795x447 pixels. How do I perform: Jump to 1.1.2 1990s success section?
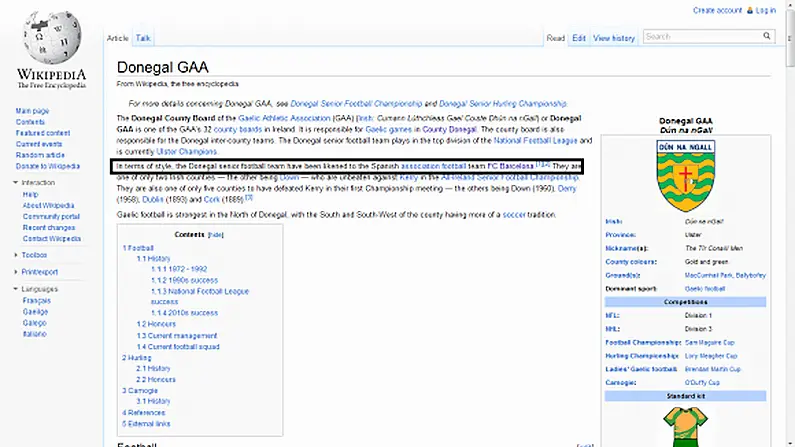click(x=185, y=280)
